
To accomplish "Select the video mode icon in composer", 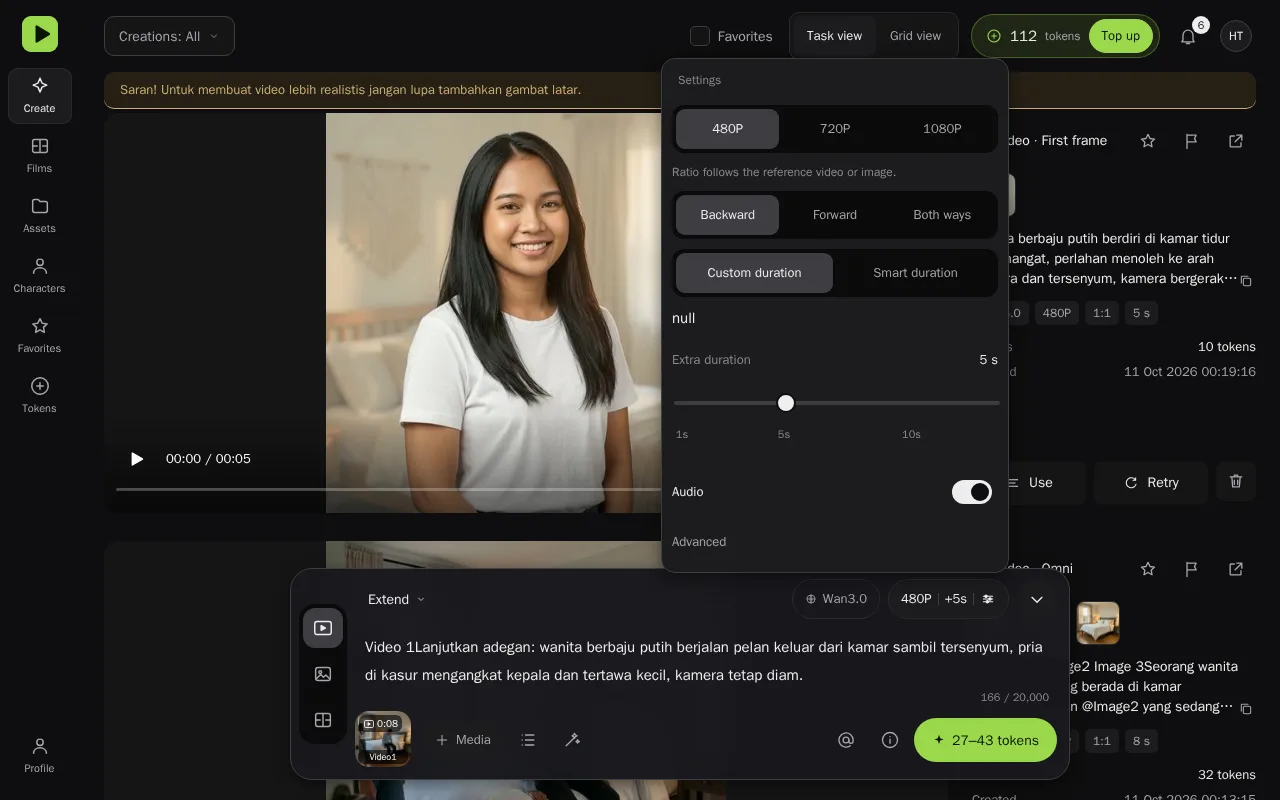I will (x=323, y=628).
